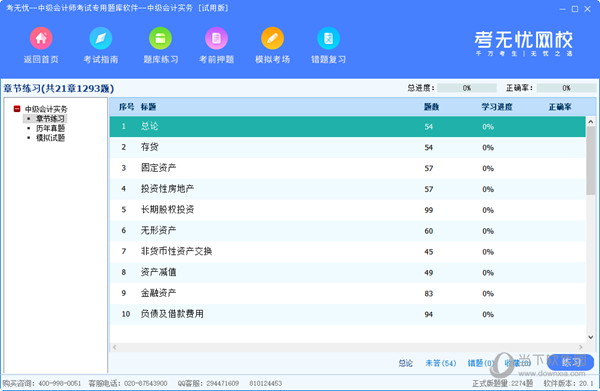
Task: Click the horizontal scrollbar left arrow
Action: pos(114,347)
